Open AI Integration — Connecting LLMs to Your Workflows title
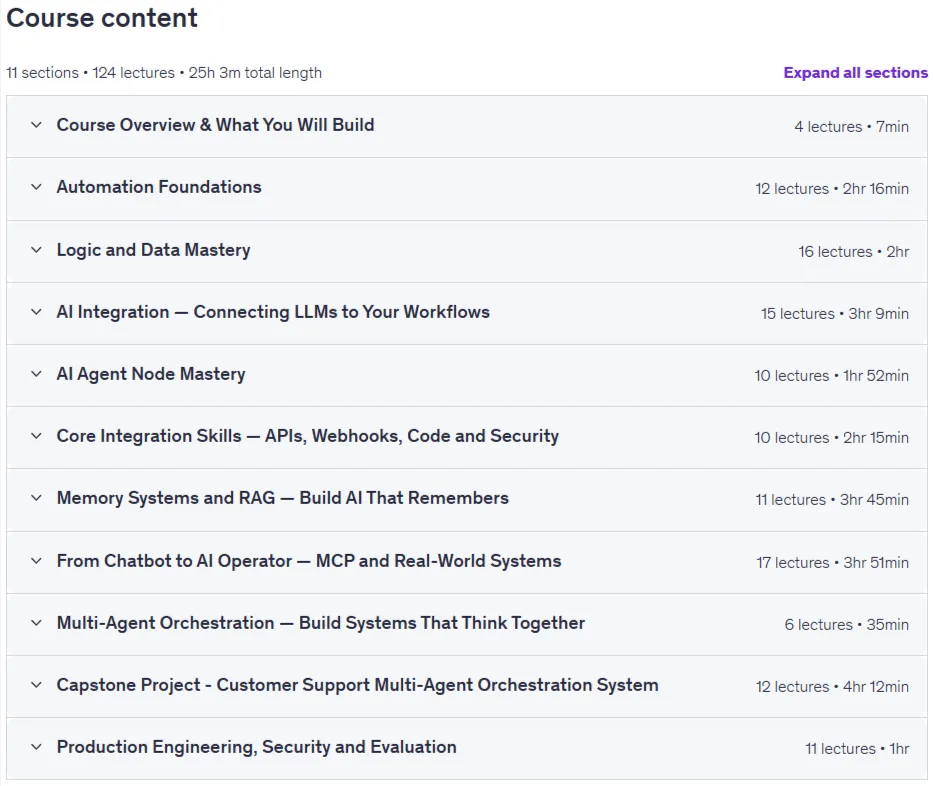This screenshot has height=786, width=933. [x=273, y=312]
